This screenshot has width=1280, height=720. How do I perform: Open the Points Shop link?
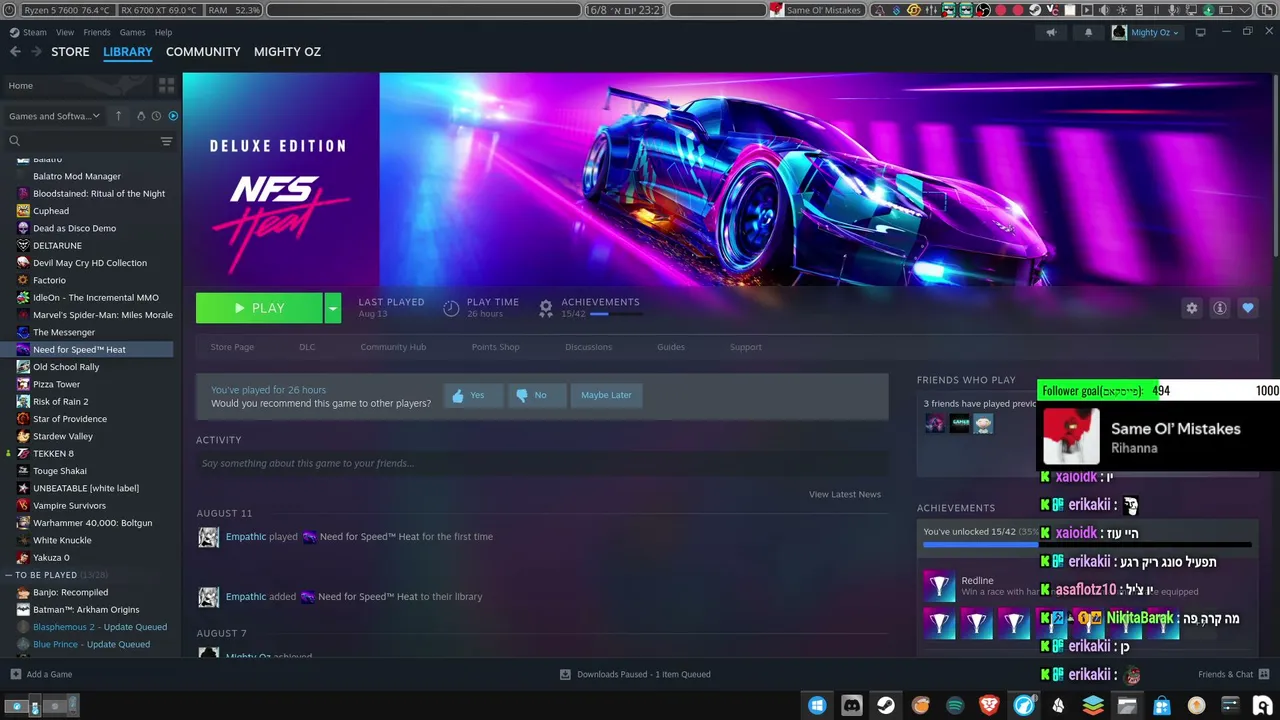[x=496, y=347]
